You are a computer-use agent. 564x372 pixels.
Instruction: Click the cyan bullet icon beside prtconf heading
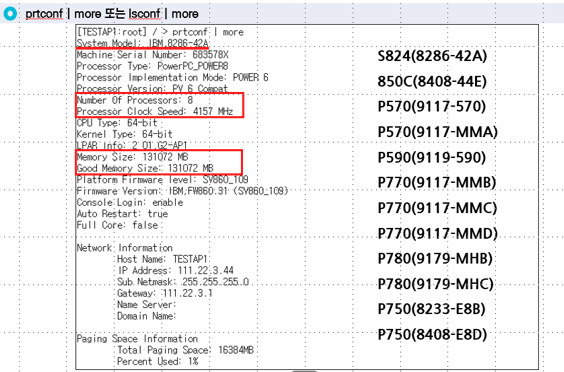(x=10, y=14)
